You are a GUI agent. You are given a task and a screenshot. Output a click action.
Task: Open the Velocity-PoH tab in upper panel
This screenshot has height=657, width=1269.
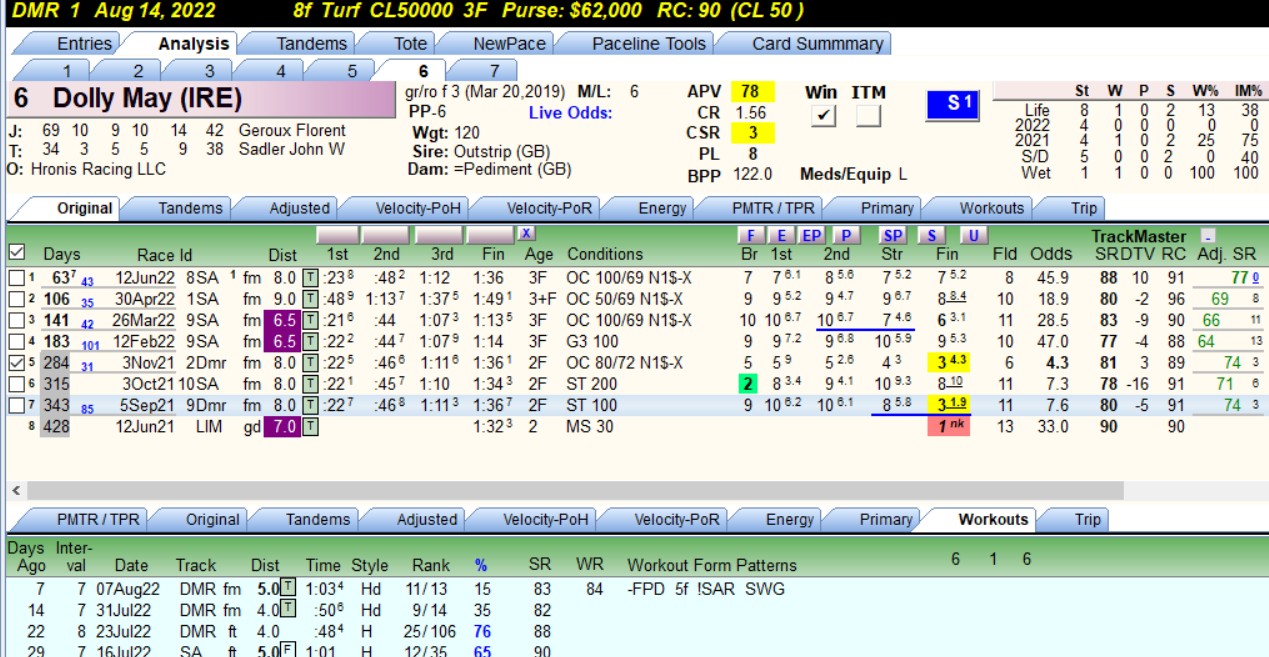(416, 208)
